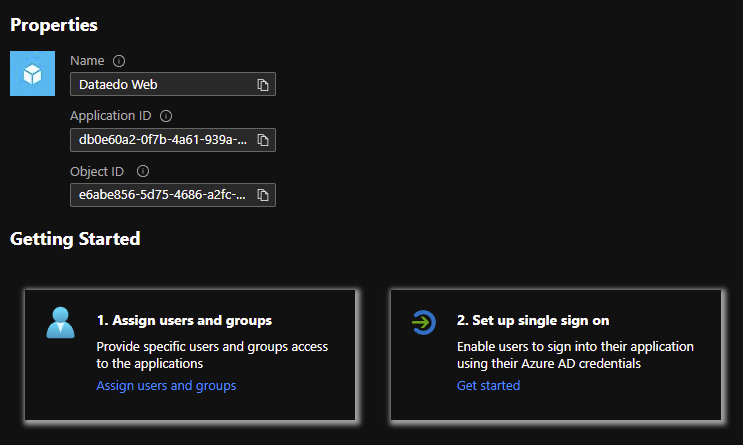Click the Dataedo Web blue cube app icon
This screenshot has width=743, height=445.
(32, 73)
